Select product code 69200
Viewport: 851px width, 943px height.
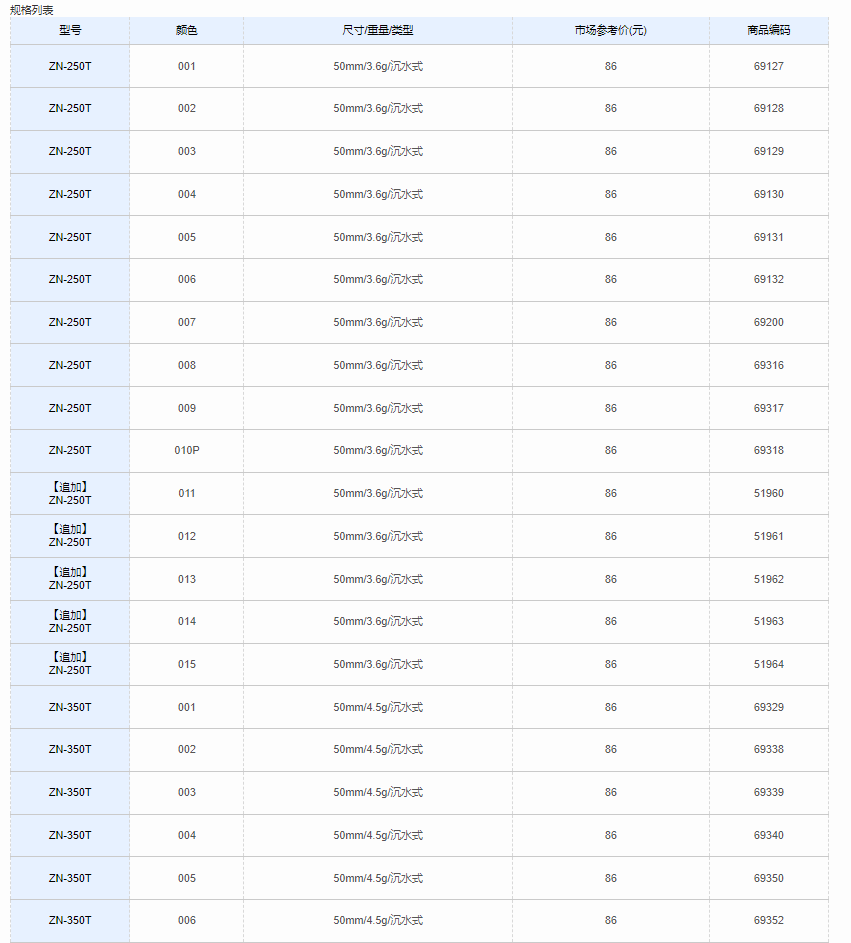pyautogui.click(x=769, y=322)
